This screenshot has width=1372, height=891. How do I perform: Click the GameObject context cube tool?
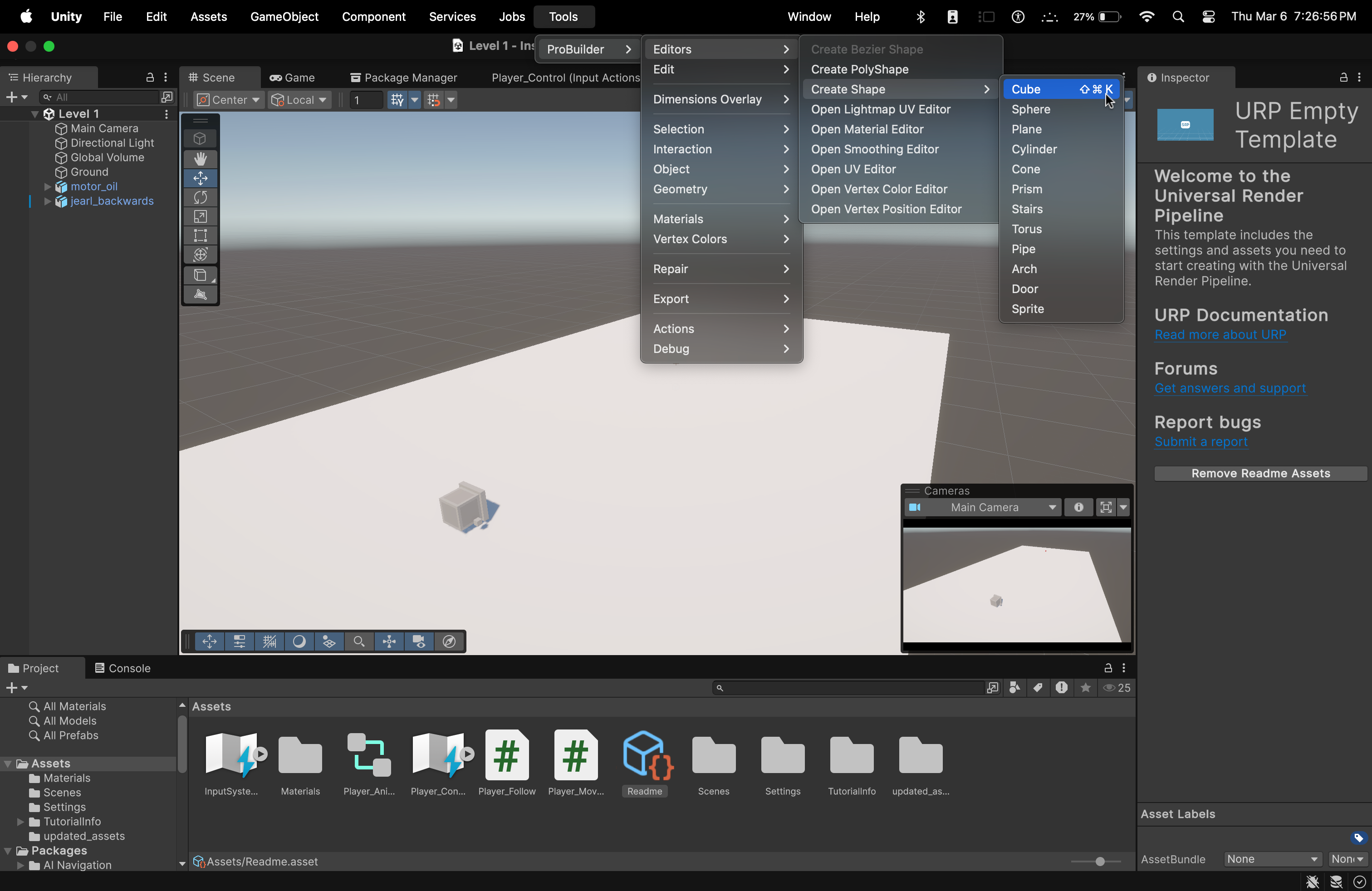(200, 138)
